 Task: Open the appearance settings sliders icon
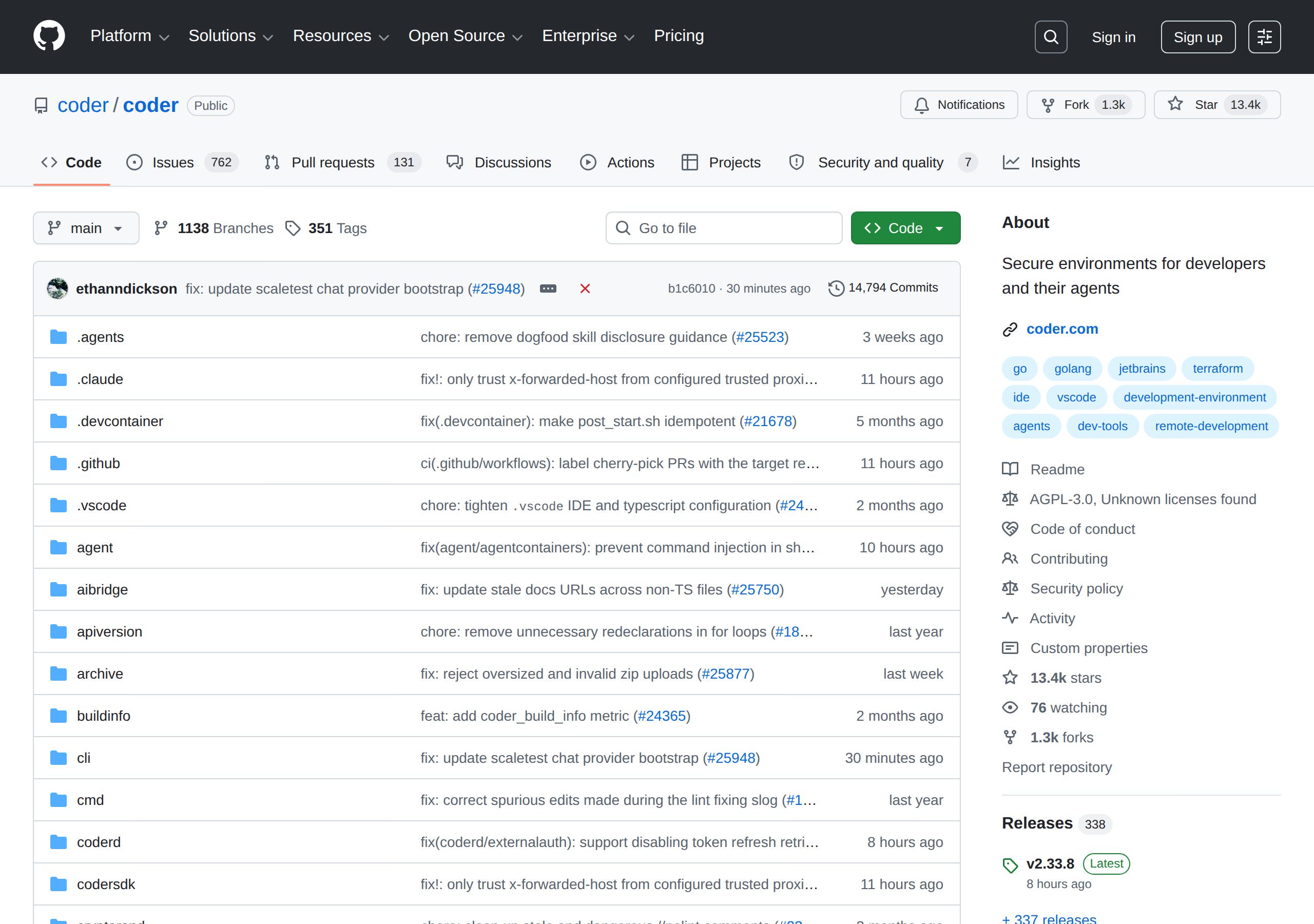(x=1264, y=37)
